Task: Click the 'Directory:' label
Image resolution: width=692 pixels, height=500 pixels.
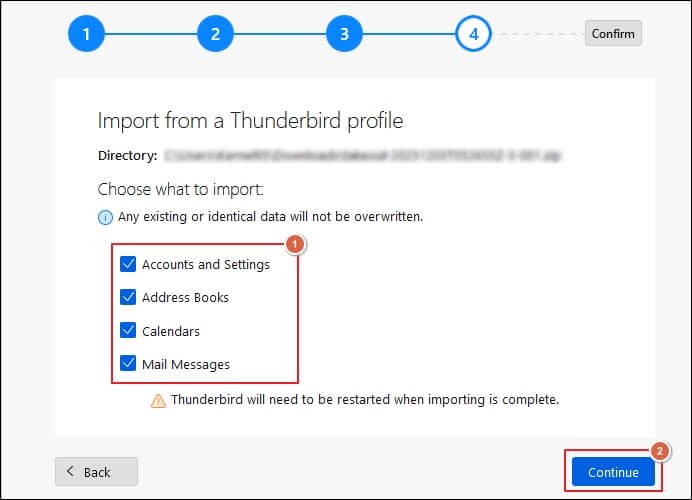Action: click(x=128, y=156)
